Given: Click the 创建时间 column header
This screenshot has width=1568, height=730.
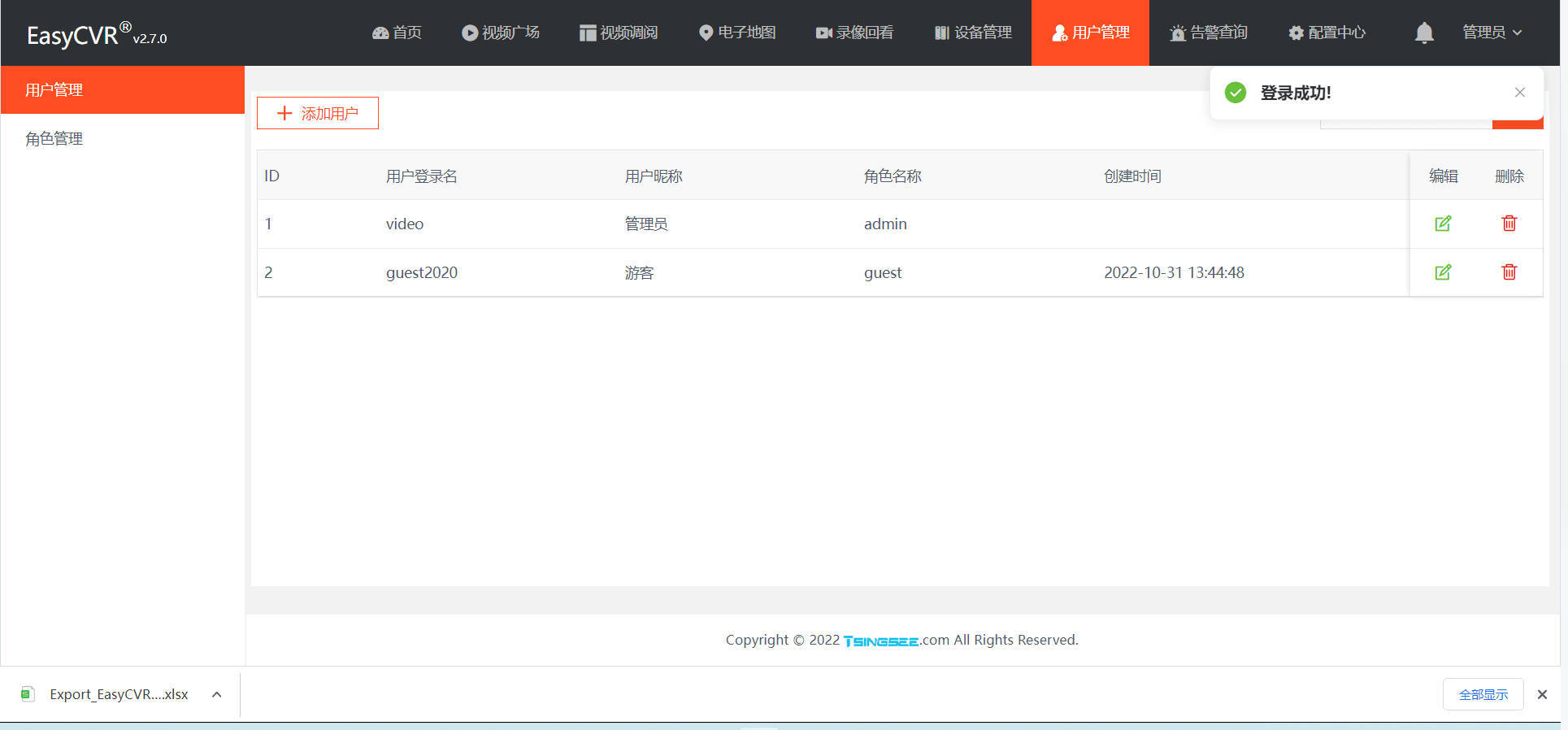Looking at the screenshot, I should pos(1132,176).
